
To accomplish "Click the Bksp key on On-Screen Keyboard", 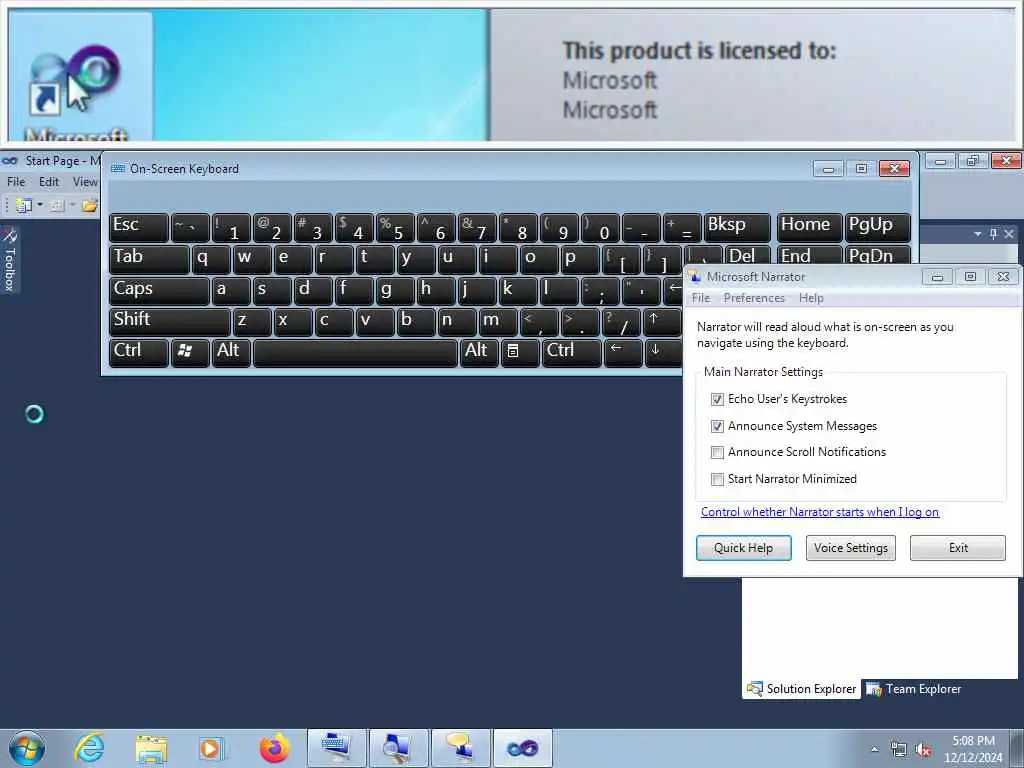I will 737,227.
